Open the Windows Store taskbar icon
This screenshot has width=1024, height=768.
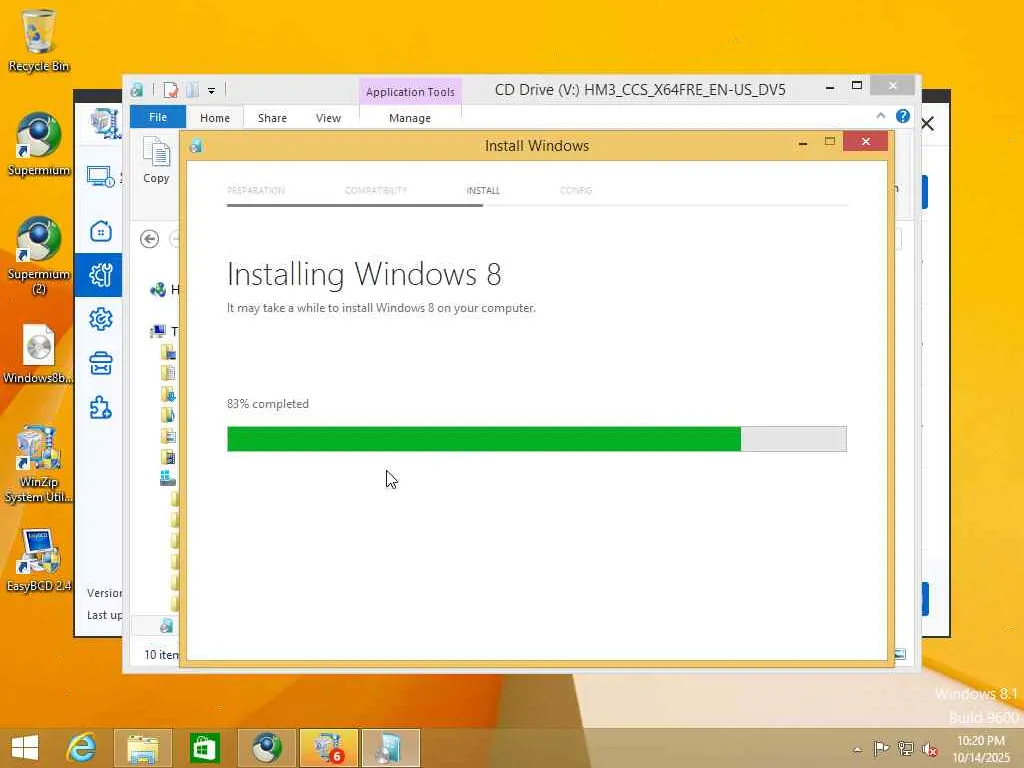point(204,748)
